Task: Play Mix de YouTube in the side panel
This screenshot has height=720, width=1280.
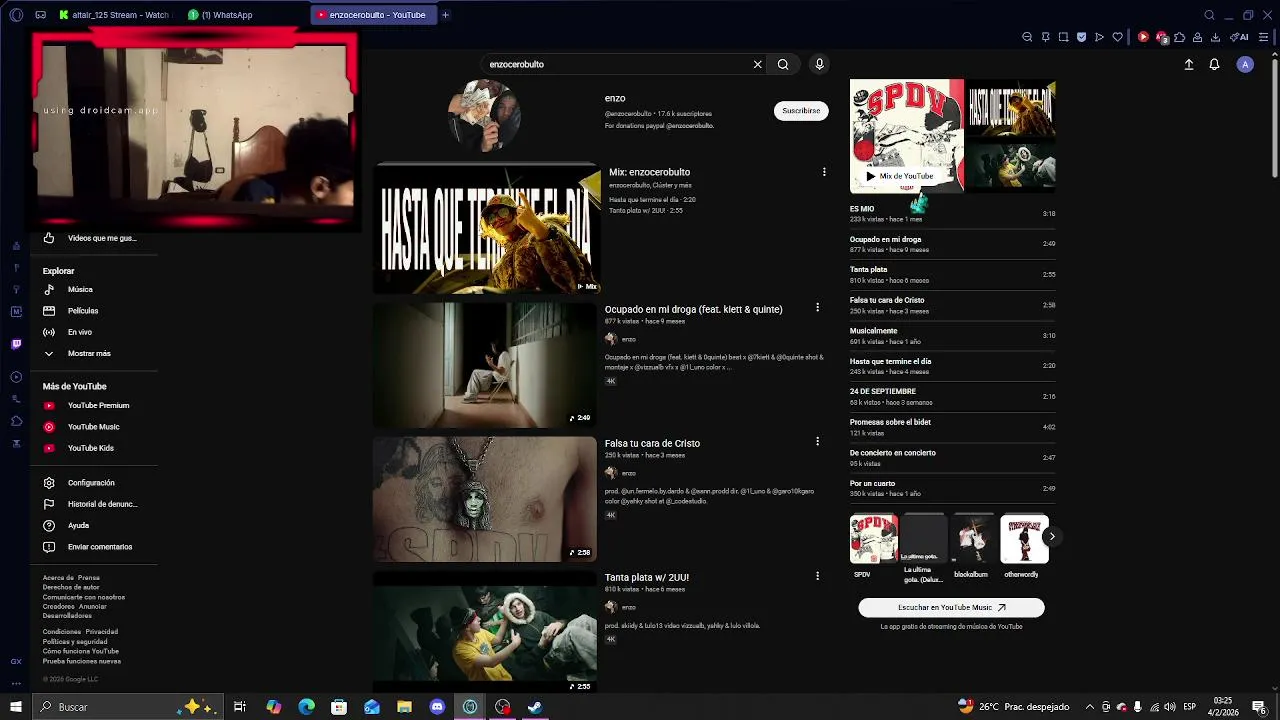Action: (899, 176)
